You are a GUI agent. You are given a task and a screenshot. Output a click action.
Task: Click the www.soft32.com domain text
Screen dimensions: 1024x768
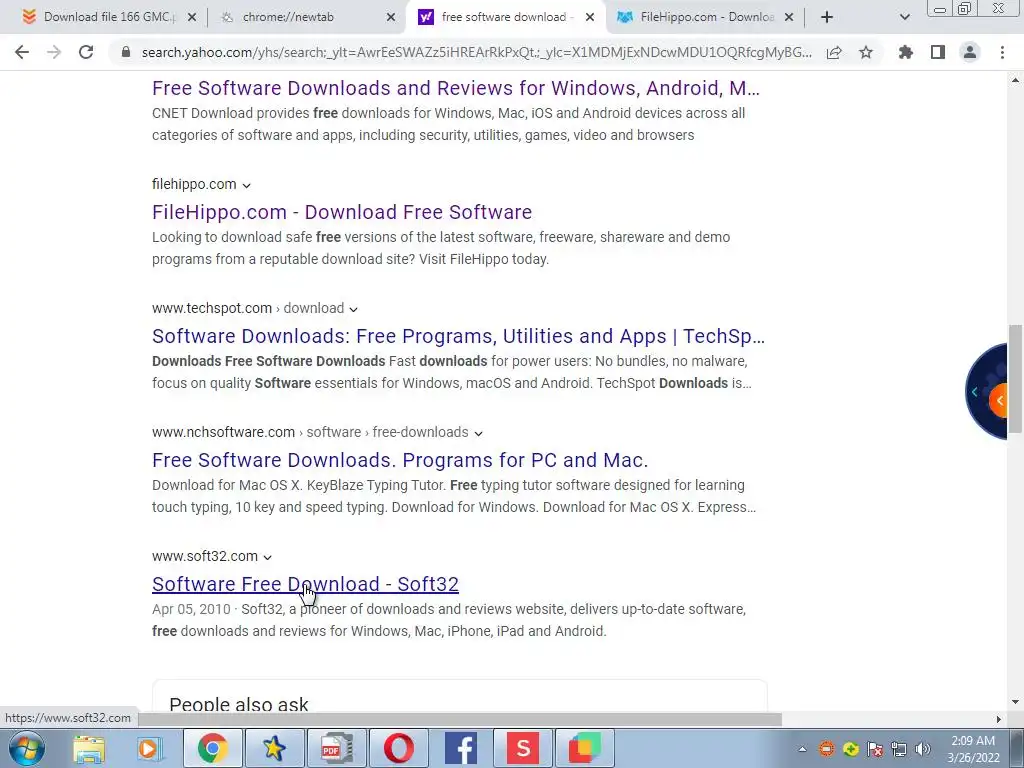click(205, 556)
